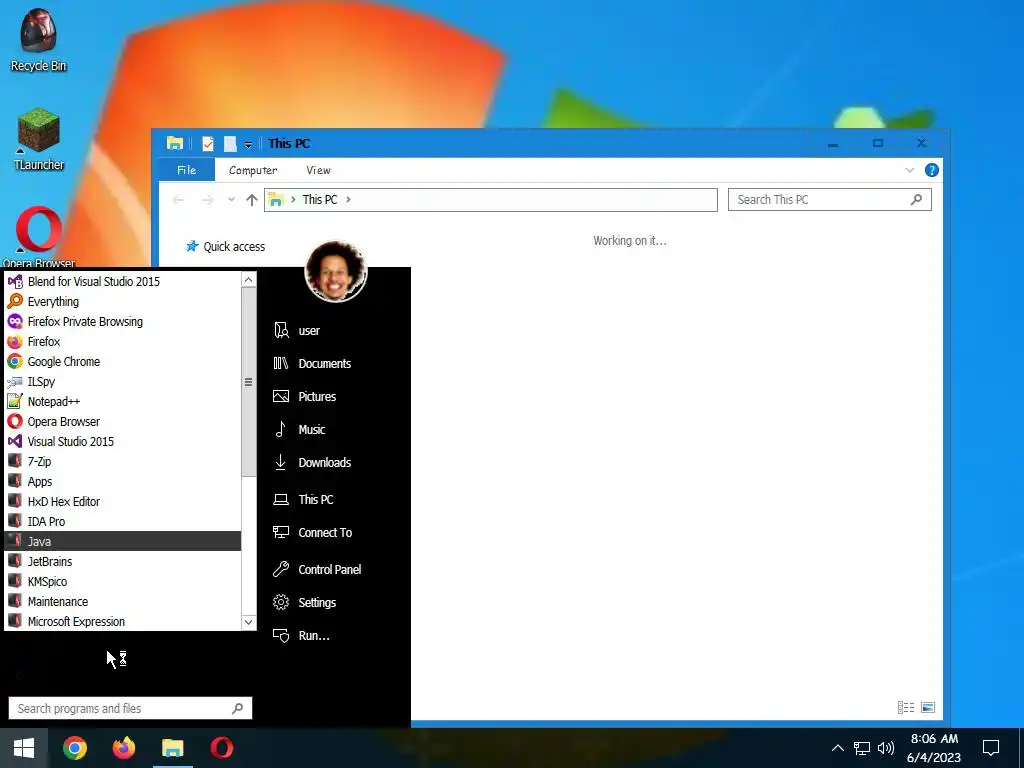Open network status tray icon
Viewport: 1024px width, 768px height.
tap(862, 748)
